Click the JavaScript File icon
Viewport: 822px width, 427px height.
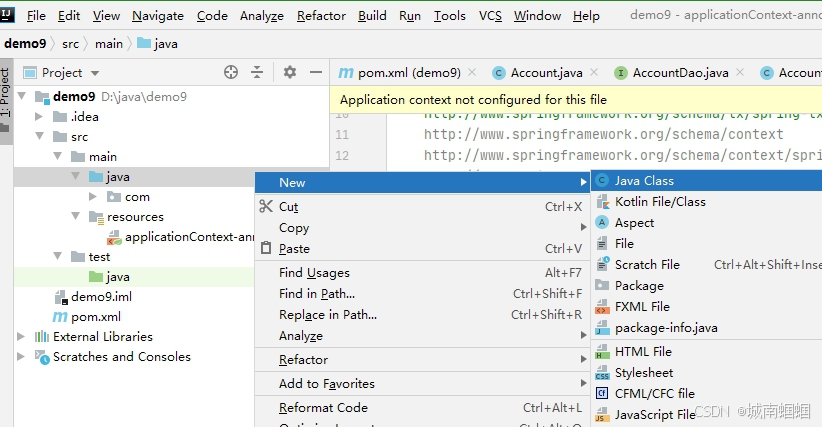602,414
